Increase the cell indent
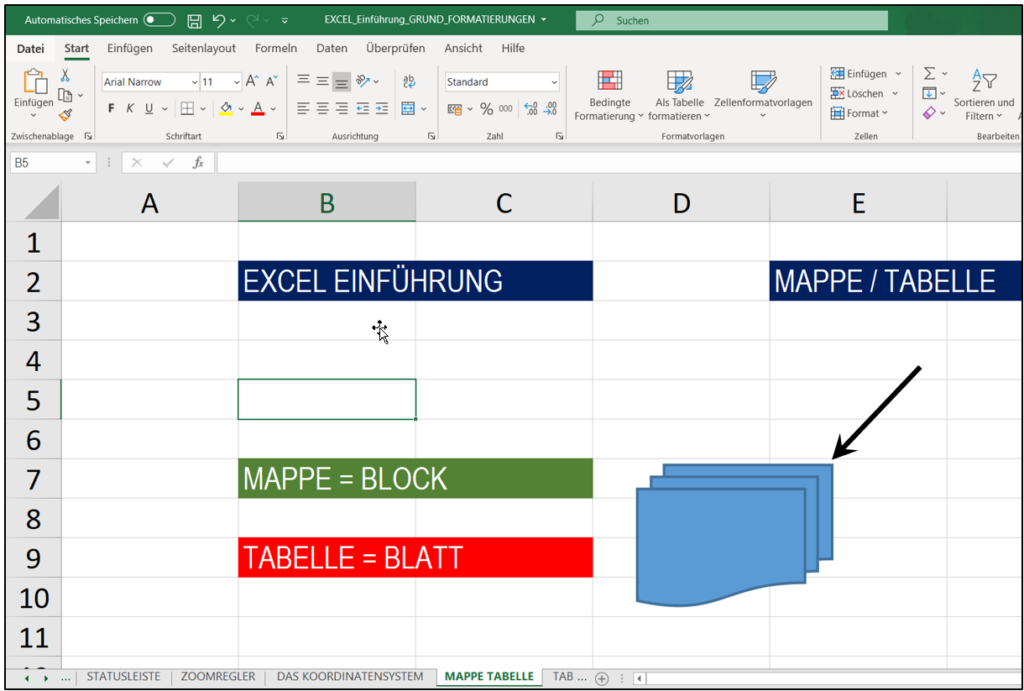Viewport: 1024px width, 691px height. pos(382,108)
